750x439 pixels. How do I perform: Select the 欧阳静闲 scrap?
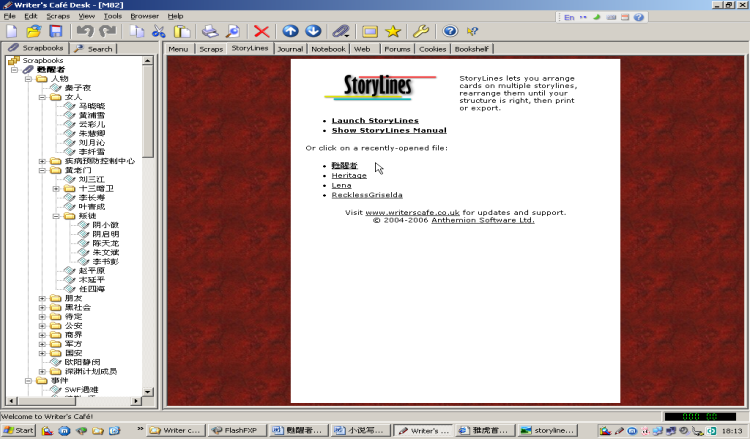[x=82, y=362]
